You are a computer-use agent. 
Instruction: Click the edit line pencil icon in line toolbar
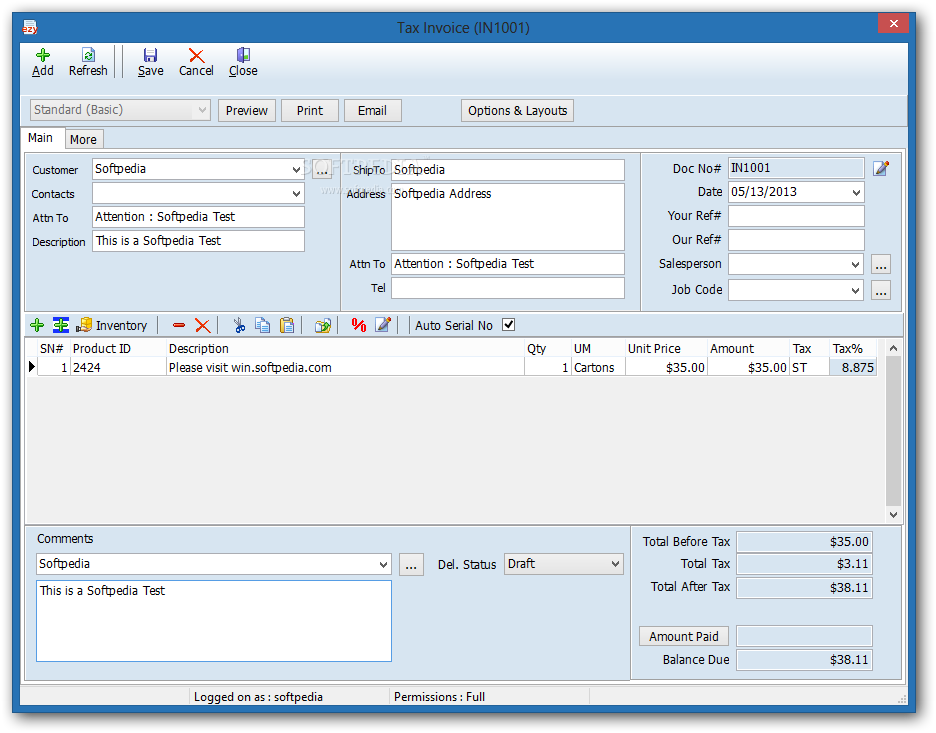point(383,325)
